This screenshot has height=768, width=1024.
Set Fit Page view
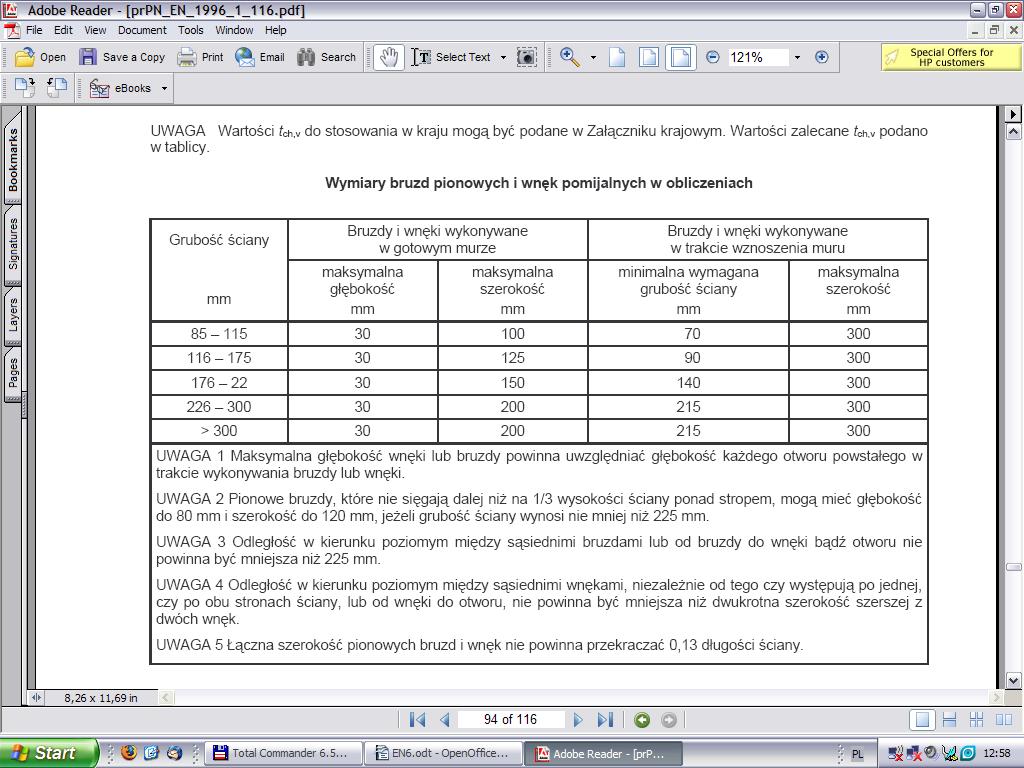tap(648, 57)
